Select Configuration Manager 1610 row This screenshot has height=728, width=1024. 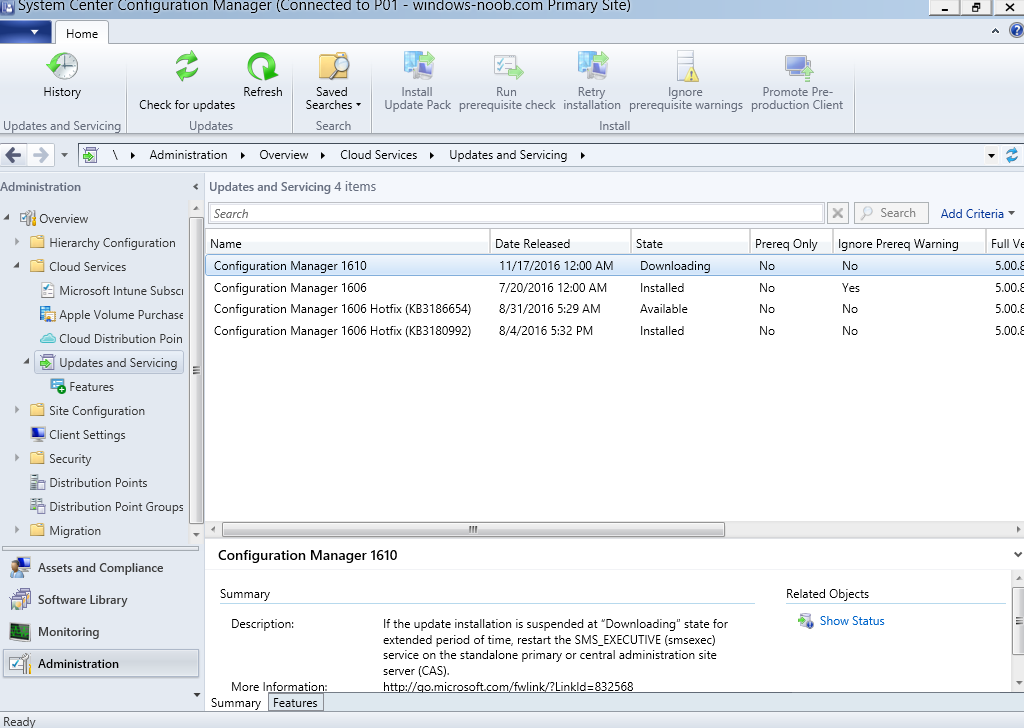pos(615,266)
